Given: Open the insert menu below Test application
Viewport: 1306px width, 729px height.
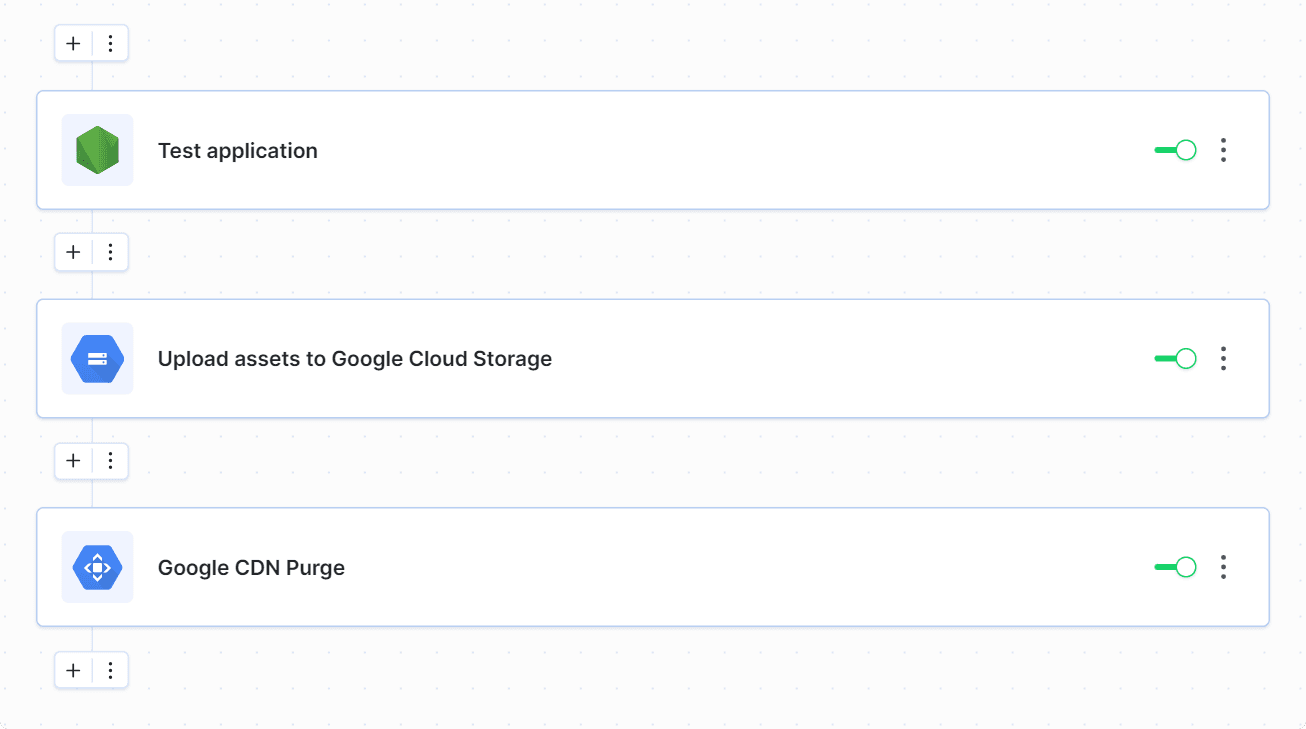Looking at the screenshot, I should point(111,252).
